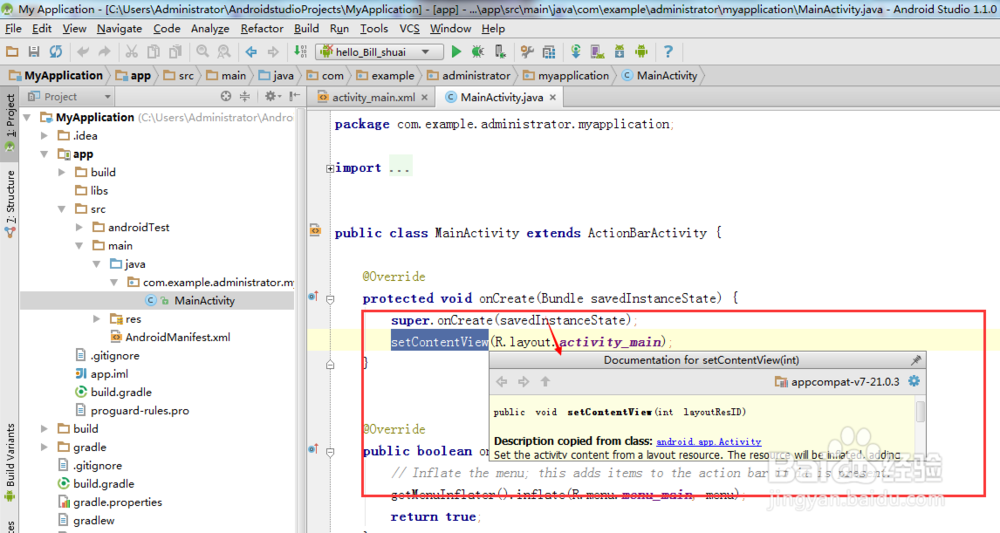The width and height of the screenshot is (1000, 533).
Task: Open Project Structure icon
Action: pyautogui.click(x=548, y=52)
